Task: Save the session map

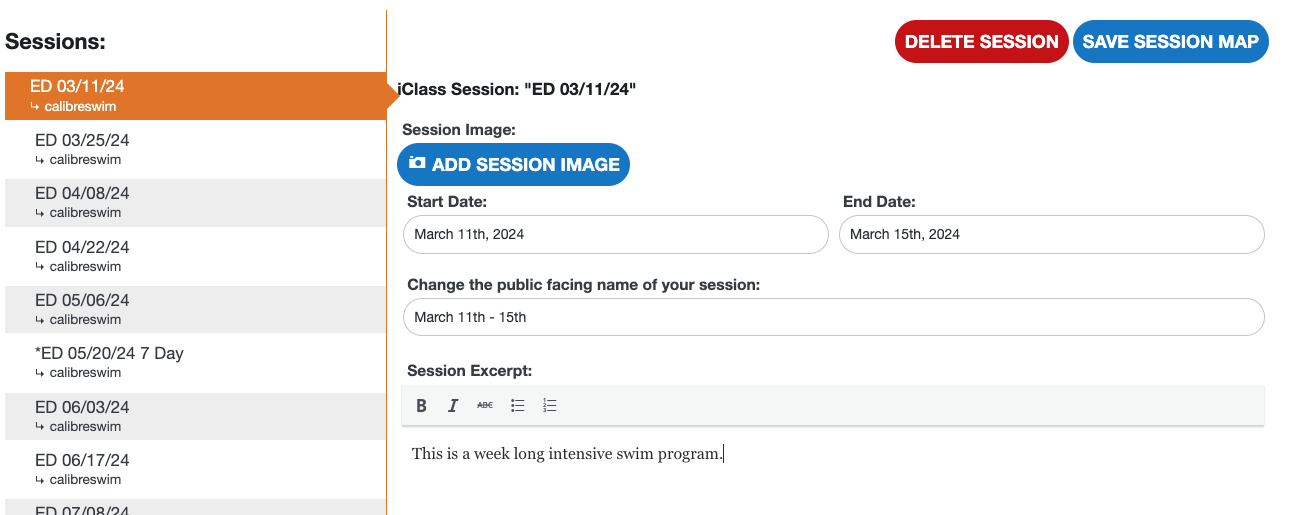Action: click(1170, 42)
